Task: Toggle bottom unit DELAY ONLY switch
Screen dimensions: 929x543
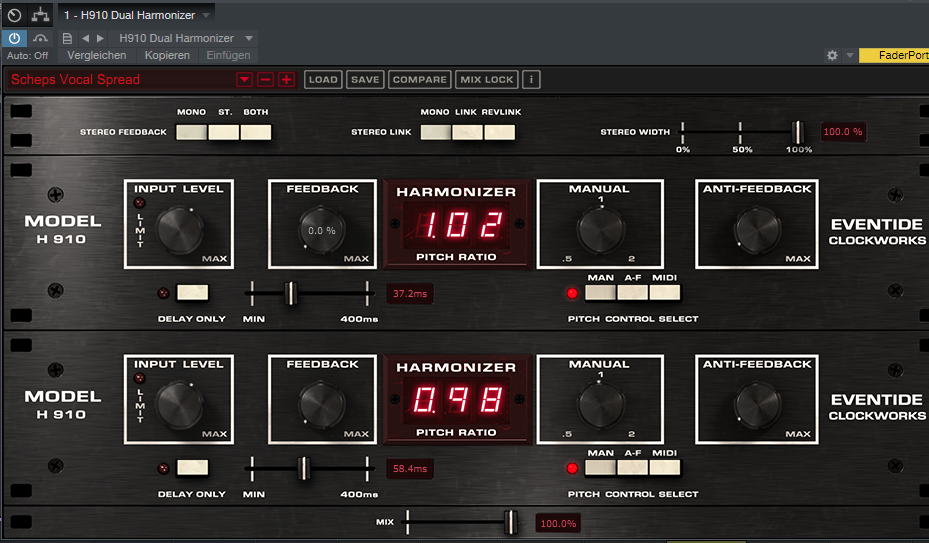Action: tap(193, 468)
